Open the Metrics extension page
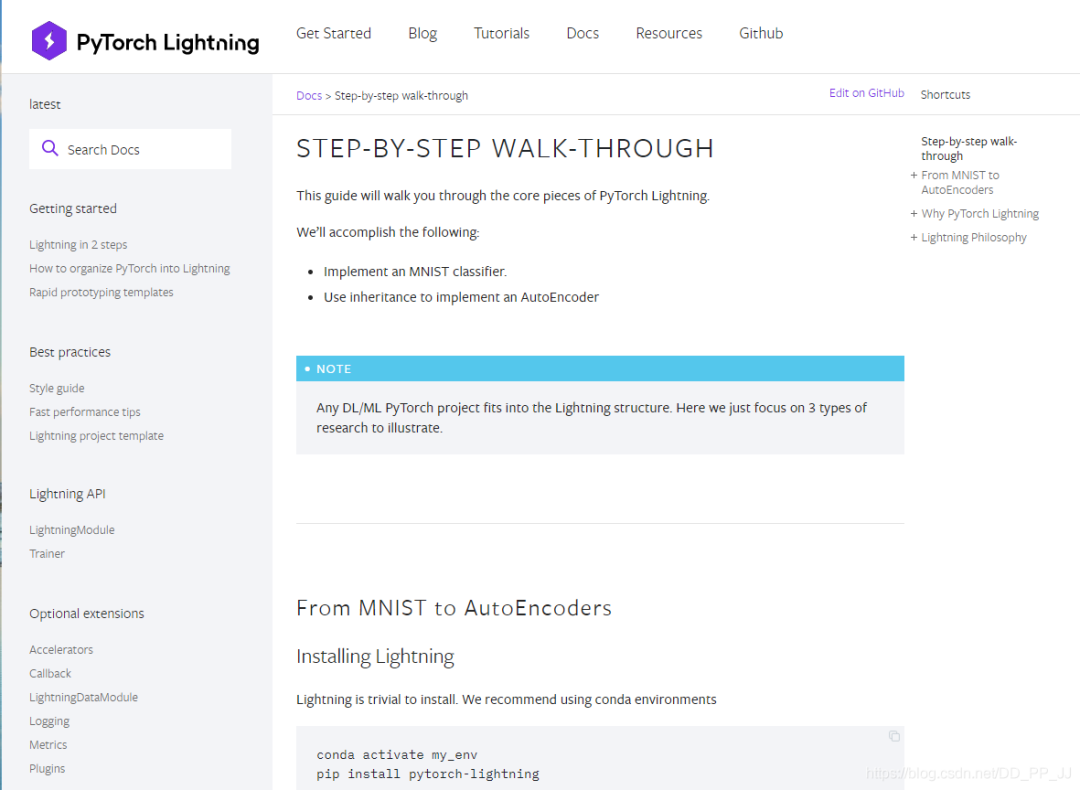 pyautogui.click(x=48, y=745)
